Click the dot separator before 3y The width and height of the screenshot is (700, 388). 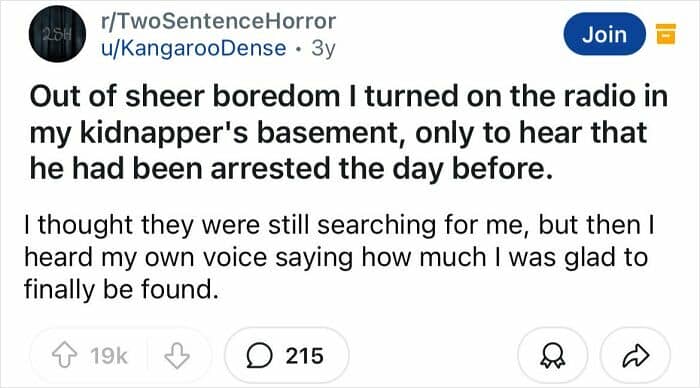coord(299,49)
